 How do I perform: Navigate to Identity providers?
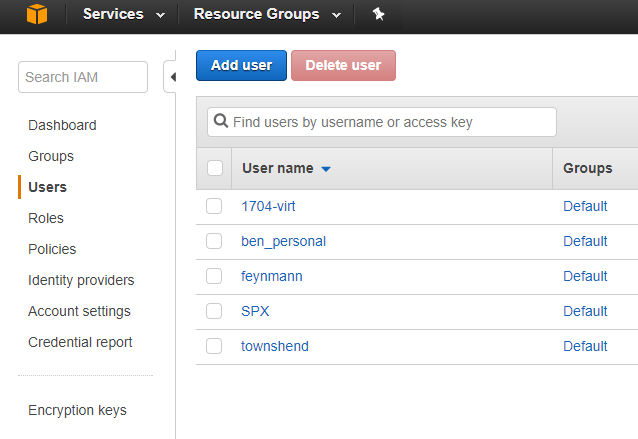[81, 280]
